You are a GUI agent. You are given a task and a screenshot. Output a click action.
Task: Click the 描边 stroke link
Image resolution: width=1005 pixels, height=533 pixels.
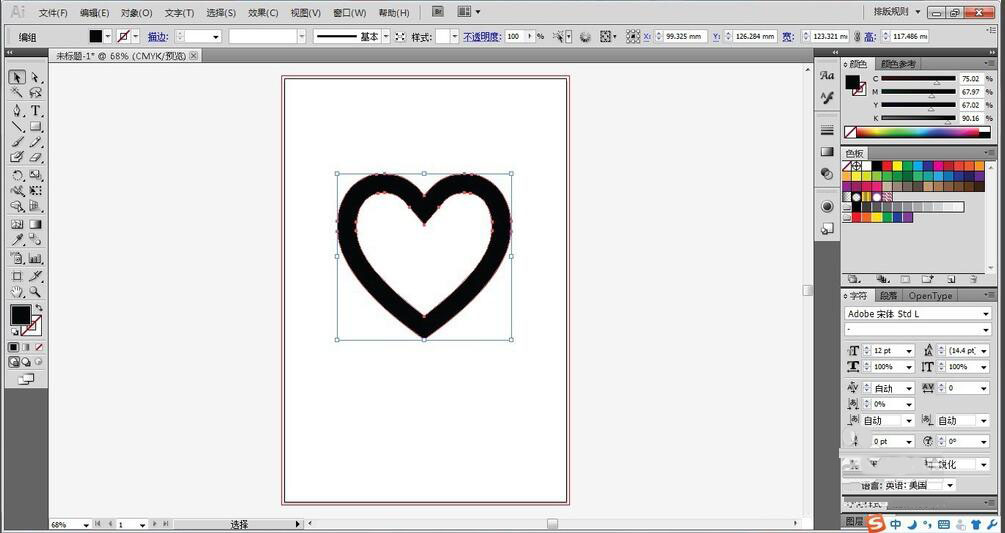tap(157, 37)
